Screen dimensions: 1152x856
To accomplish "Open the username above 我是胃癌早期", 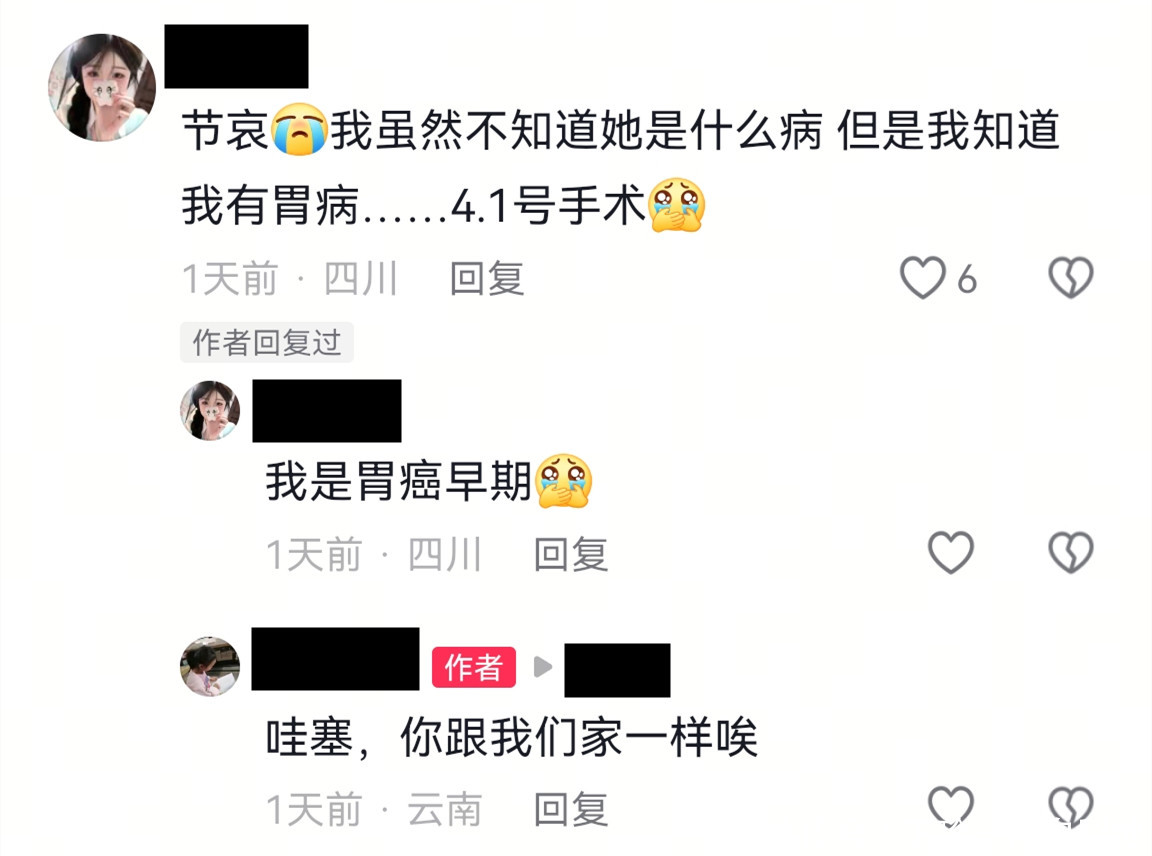I will 327,411.
